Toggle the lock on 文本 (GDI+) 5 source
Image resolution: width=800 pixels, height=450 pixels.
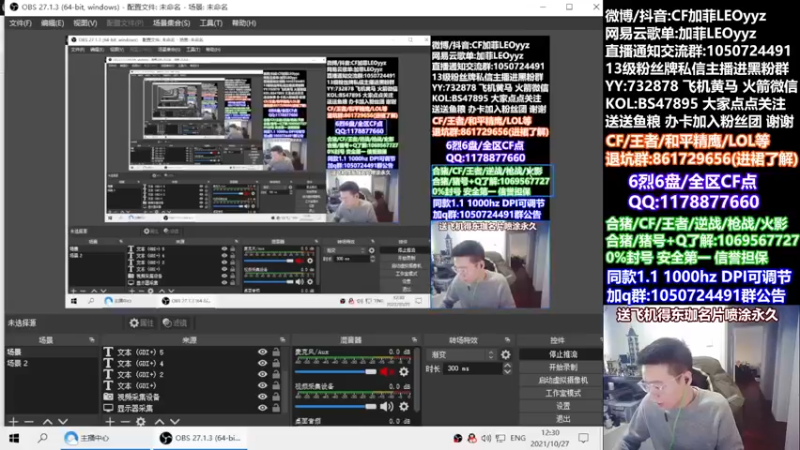pyautogui.click(x=276, y=352)
